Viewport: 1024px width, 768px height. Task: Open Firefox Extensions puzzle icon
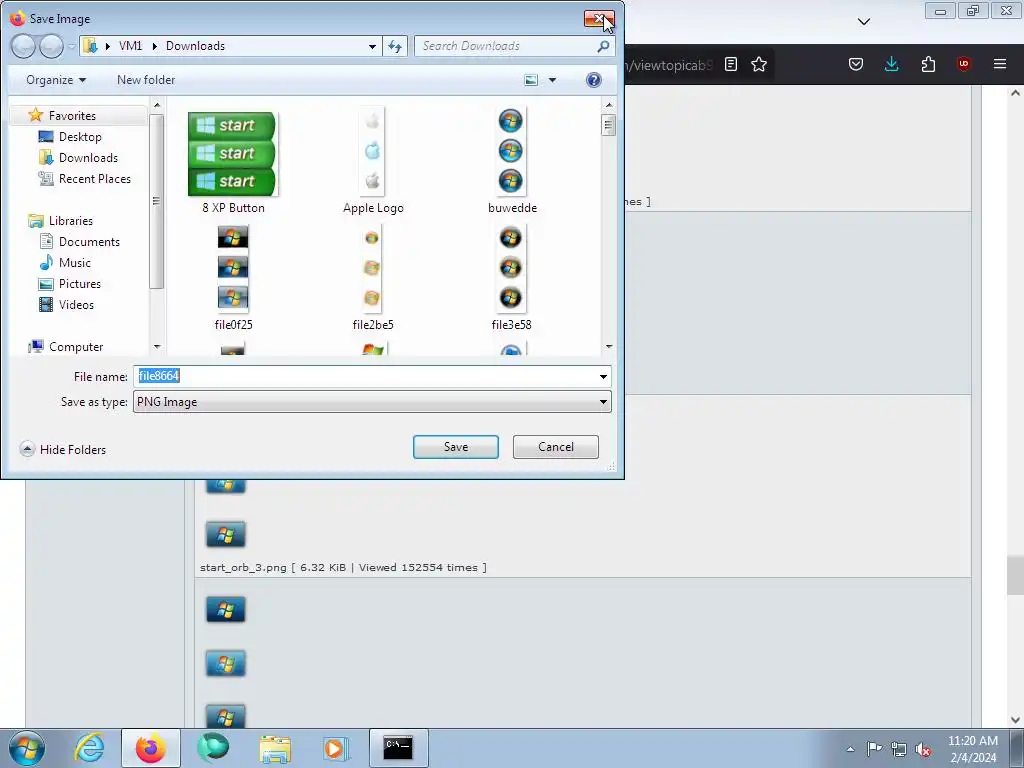[x=928, y=64]
